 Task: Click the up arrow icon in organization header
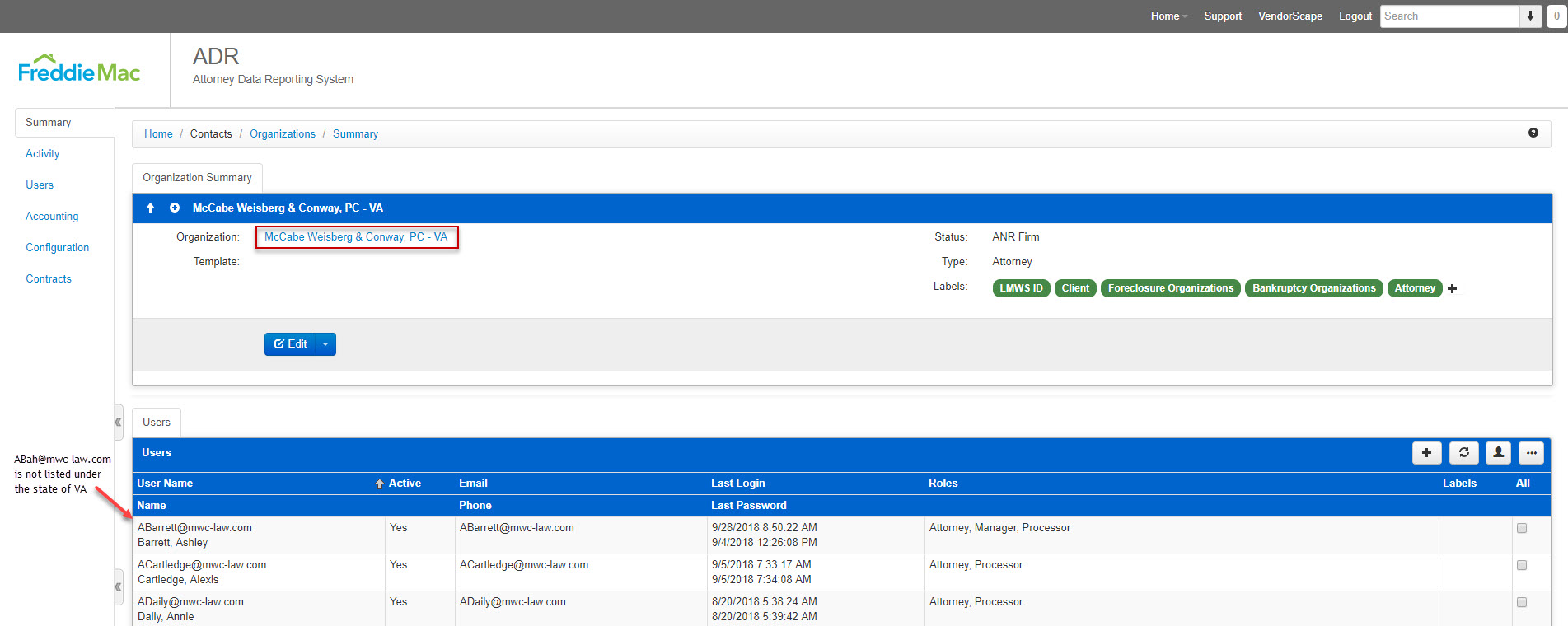(150, 208)
